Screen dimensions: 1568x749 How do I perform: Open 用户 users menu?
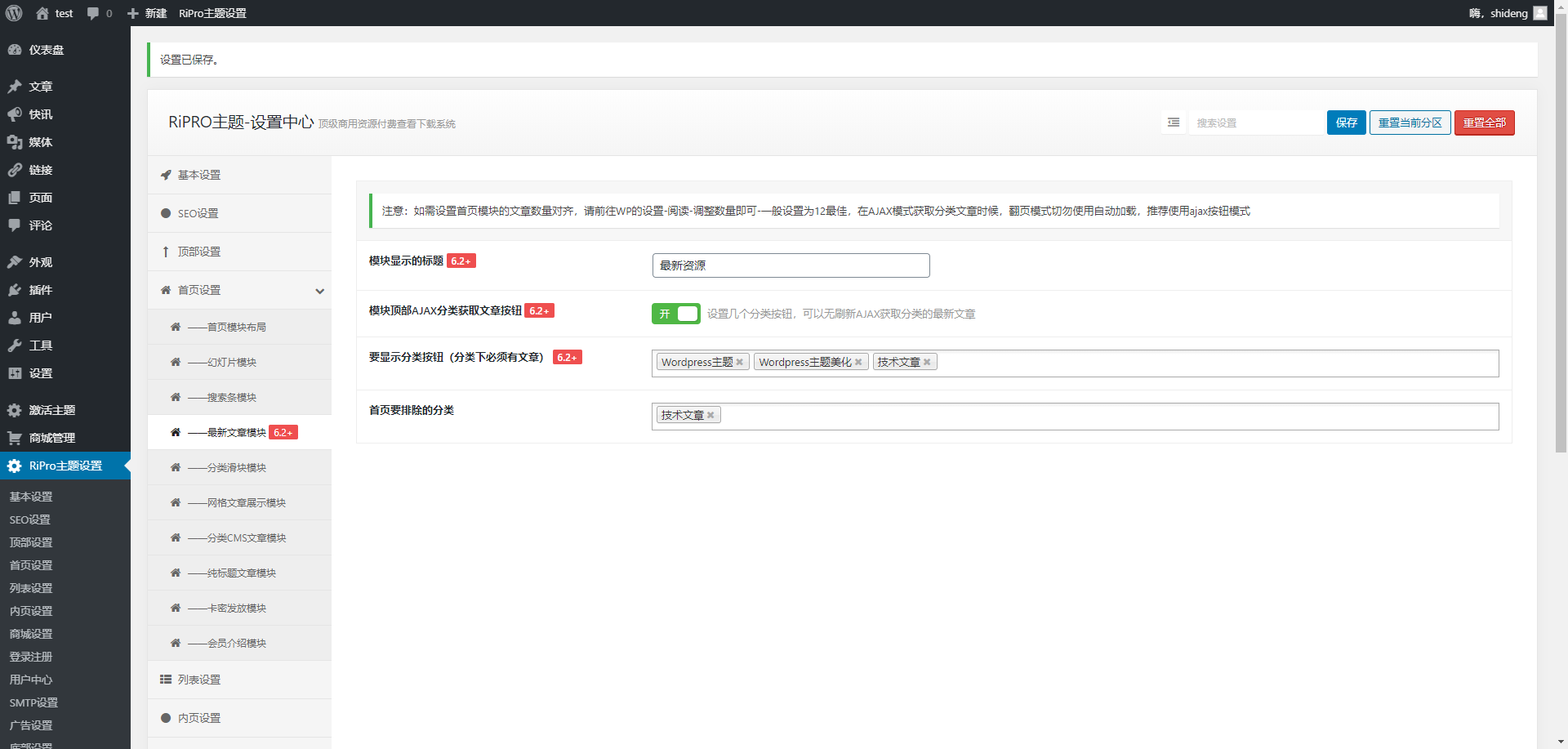pyautogui.click(x=65, y=318)
